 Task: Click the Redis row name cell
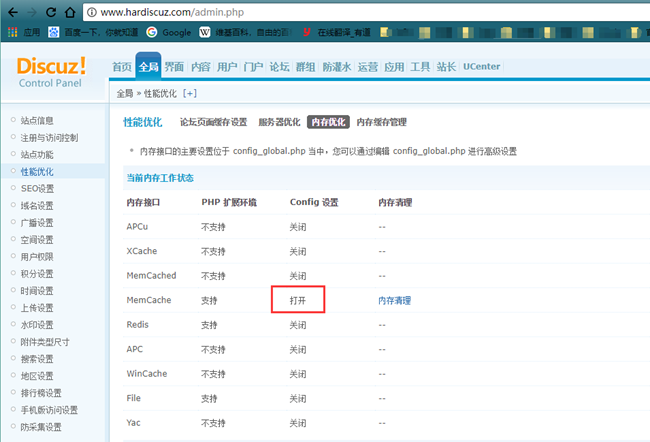138,325
